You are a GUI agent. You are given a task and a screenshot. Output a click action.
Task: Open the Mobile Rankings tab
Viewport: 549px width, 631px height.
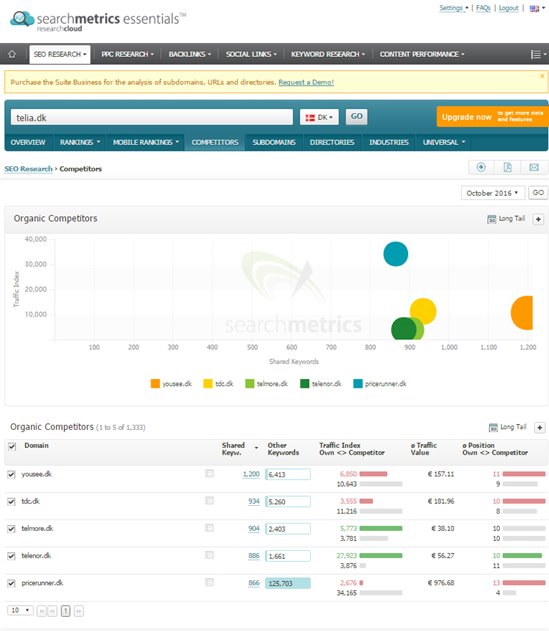[x=146, y=142]
